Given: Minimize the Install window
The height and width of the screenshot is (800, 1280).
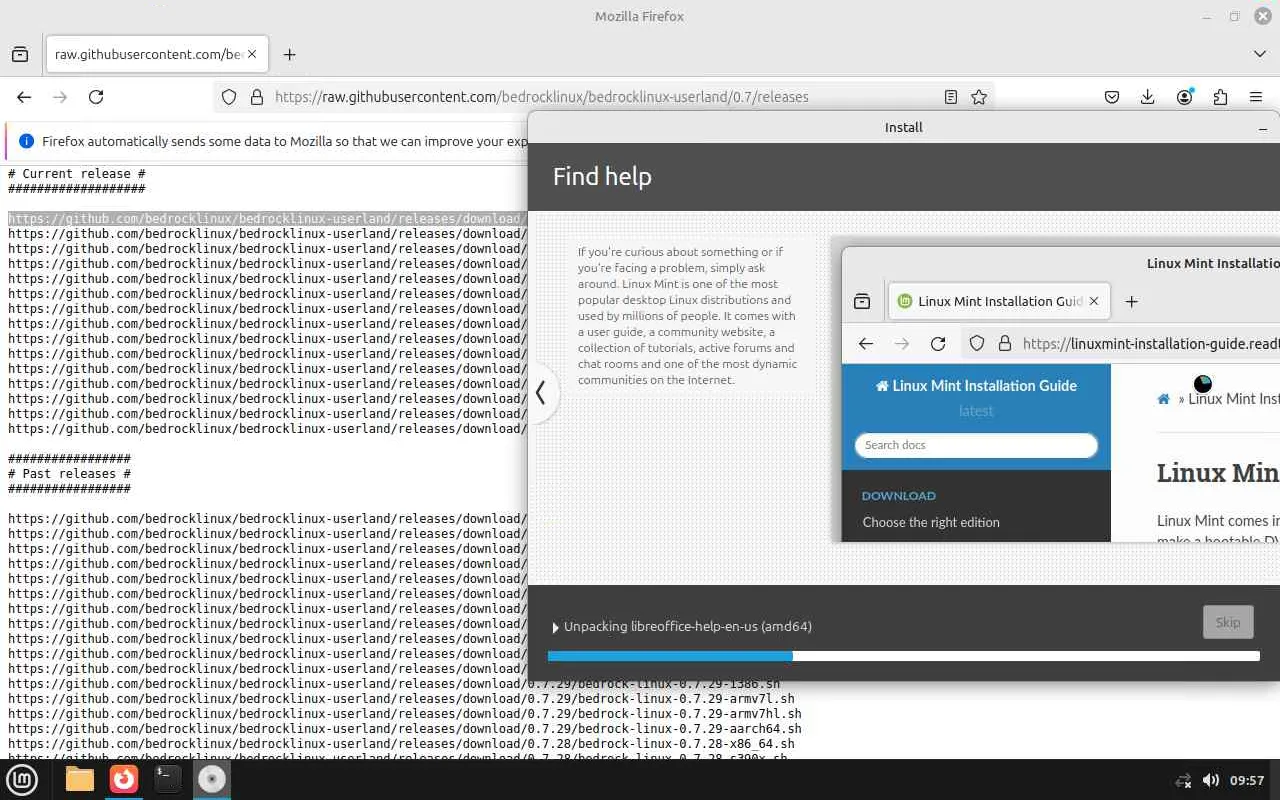Looking at the screenshot, I should (x=1263, y=128).
